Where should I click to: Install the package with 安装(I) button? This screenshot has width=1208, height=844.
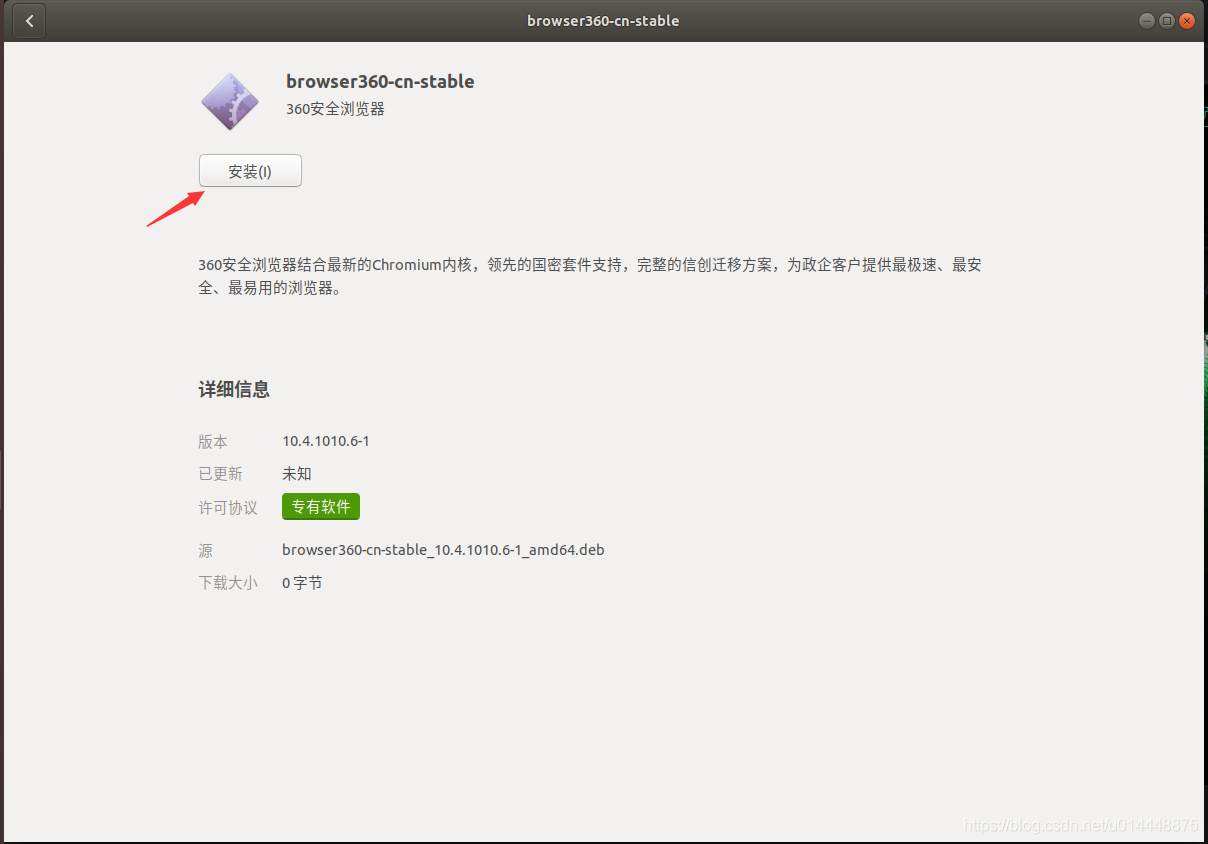point(250,171)
